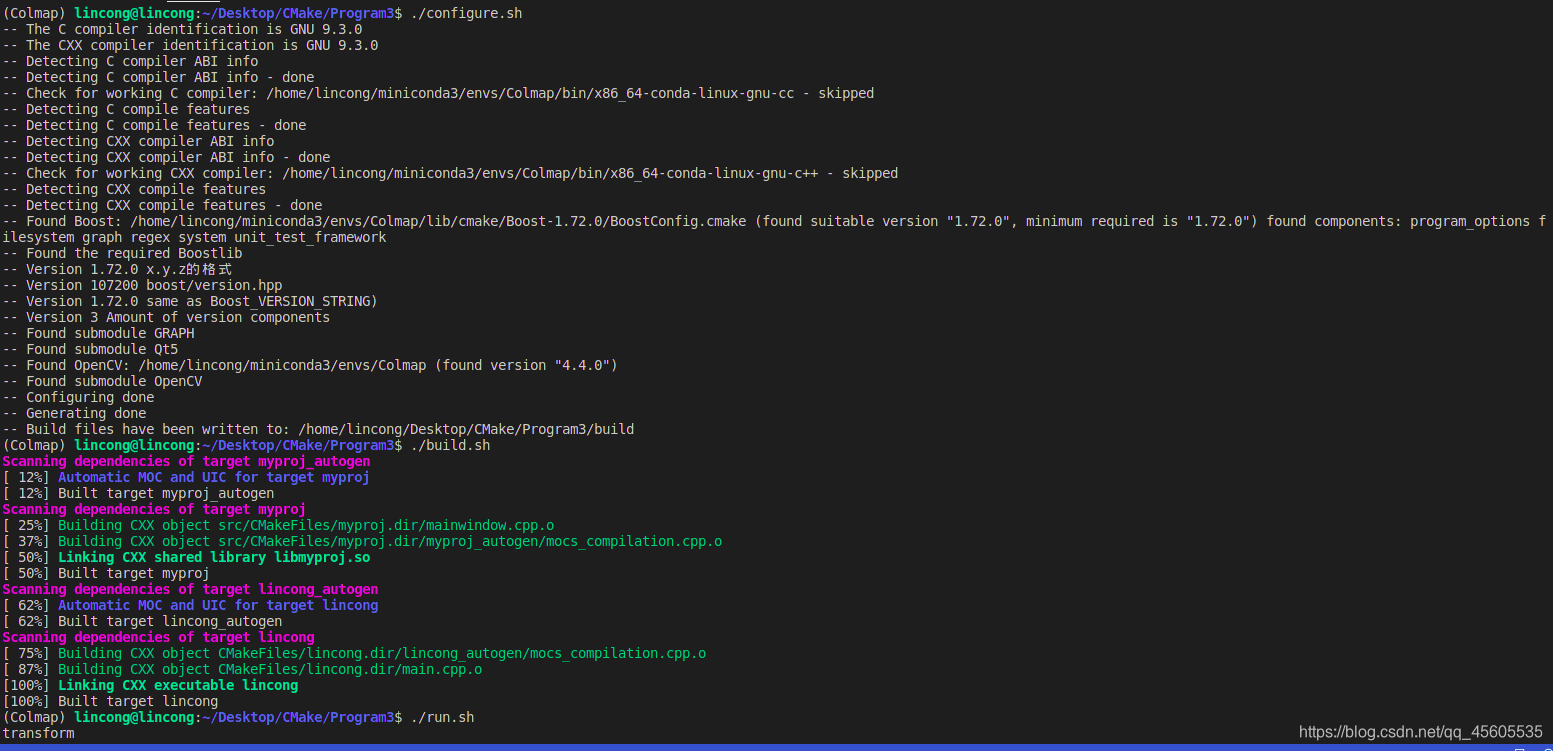This screenshot has width=1553, height=751.
Task: Click 'Detecting CXX compiler ABI info - done' line
Action: tap(166, 157)
